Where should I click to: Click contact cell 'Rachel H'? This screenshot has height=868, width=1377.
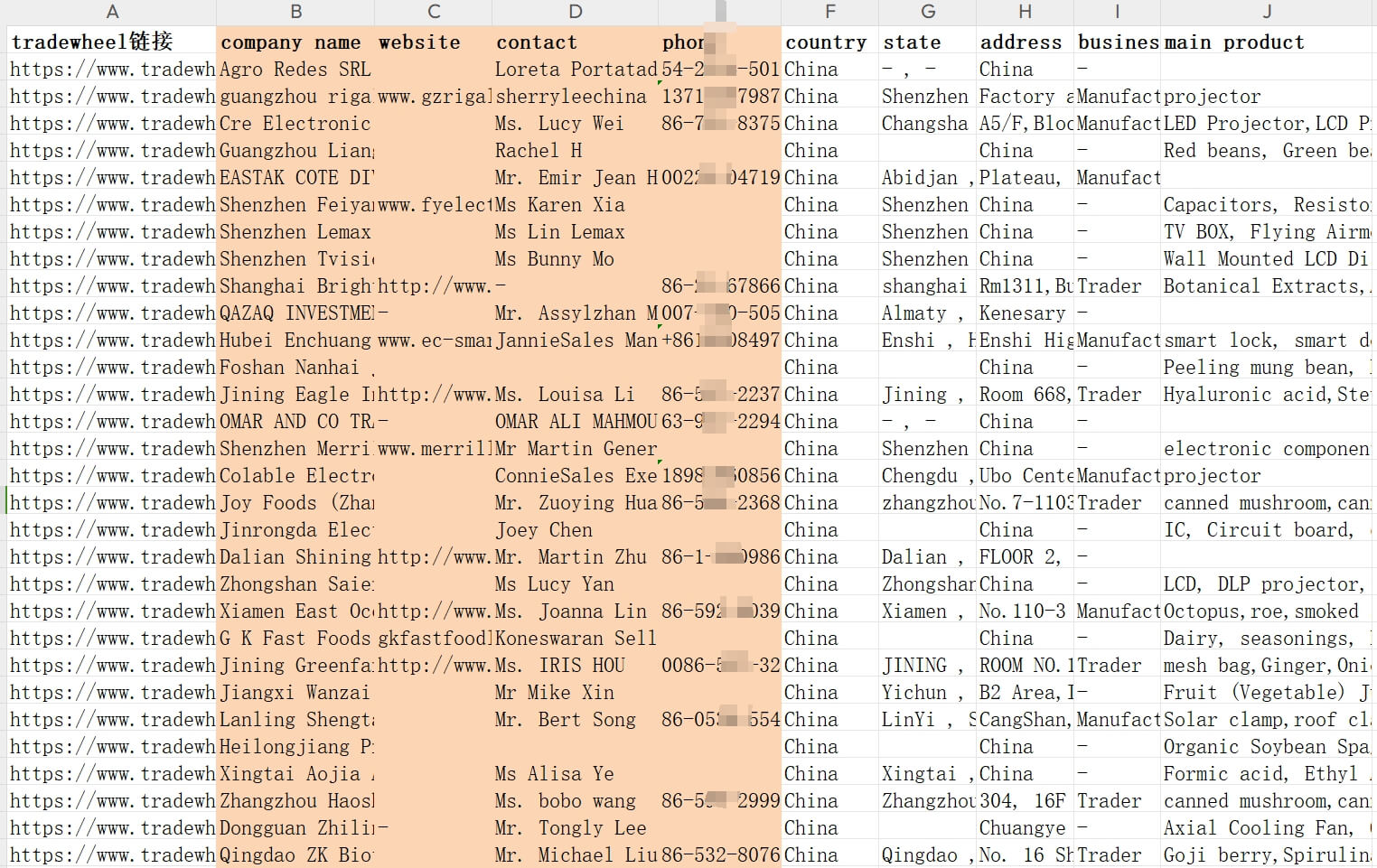[576, 150]
